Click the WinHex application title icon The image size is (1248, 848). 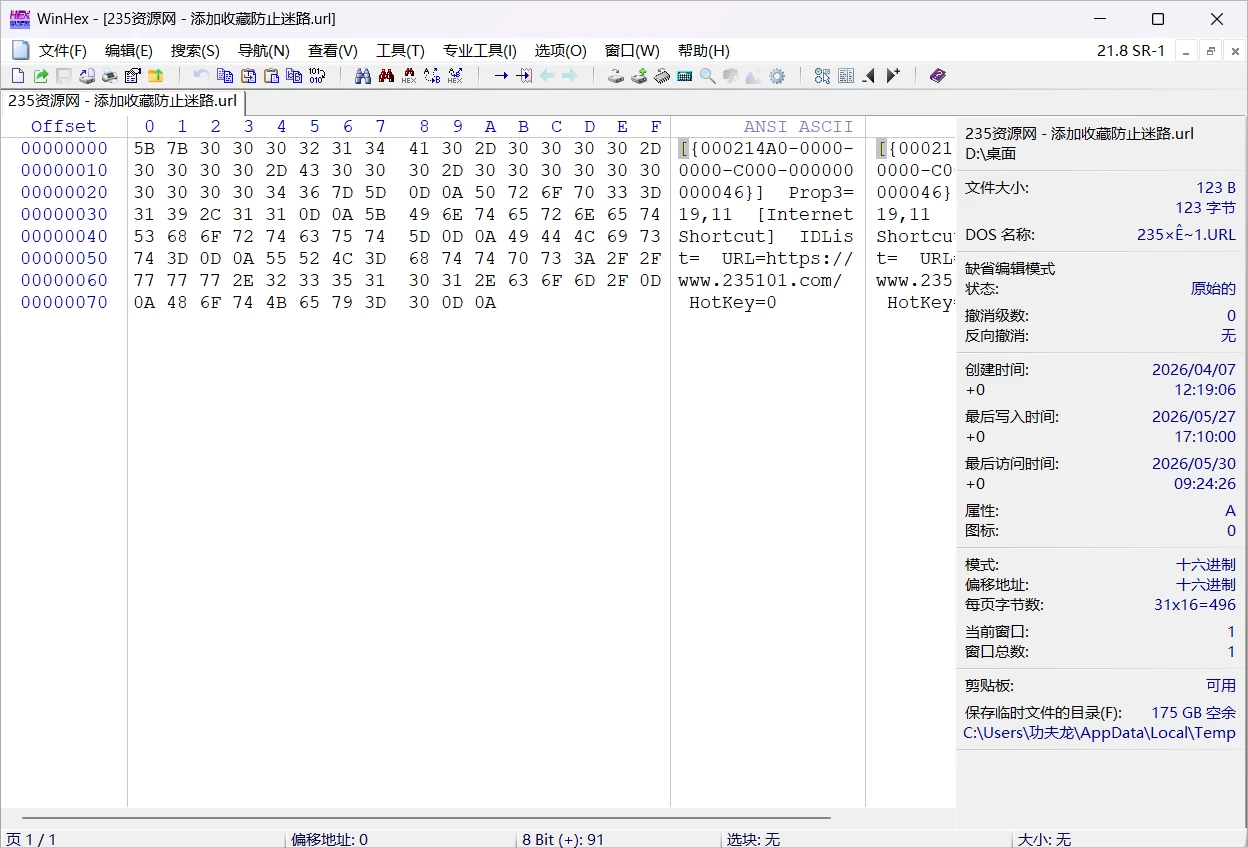(19, 19)
